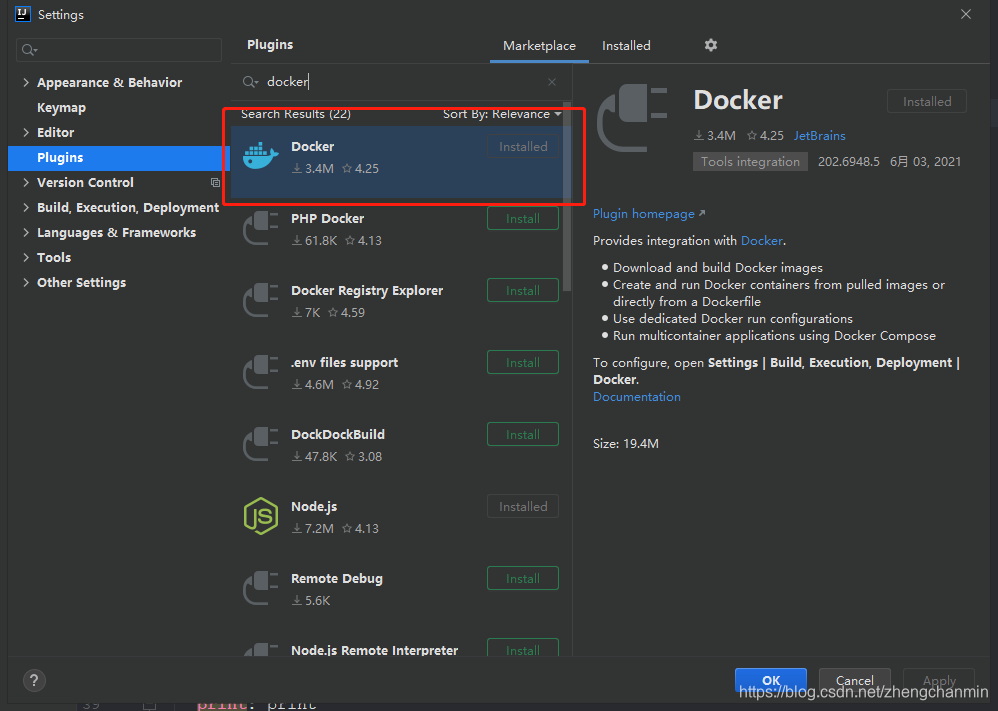Open the Plugin homepage link
This screenshot has height=711, width=998.
click(x=643, y=213)
